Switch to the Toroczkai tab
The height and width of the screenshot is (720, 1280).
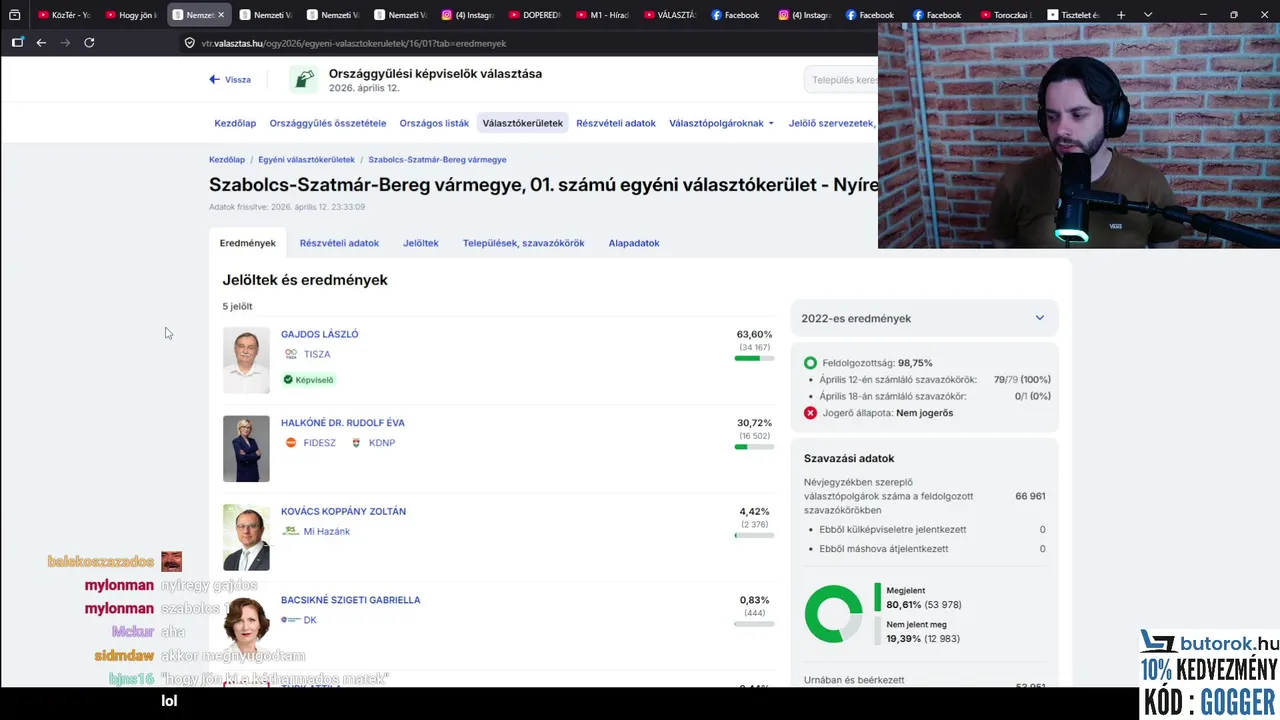pyautogui.click(x=1006, y=15)
